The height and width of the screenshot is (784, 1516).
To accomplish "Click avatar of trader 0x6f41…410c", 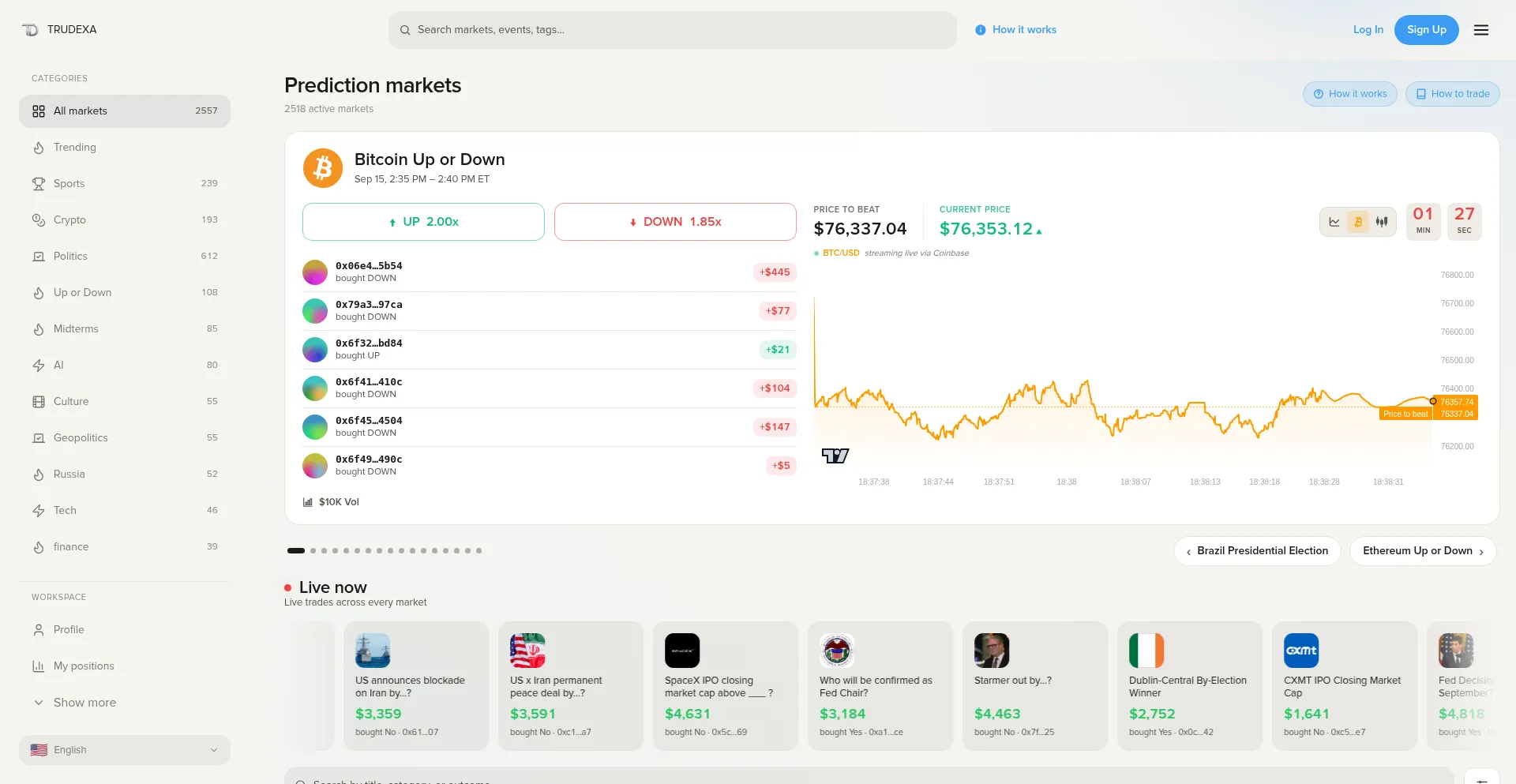I will [x=315, y=388].
